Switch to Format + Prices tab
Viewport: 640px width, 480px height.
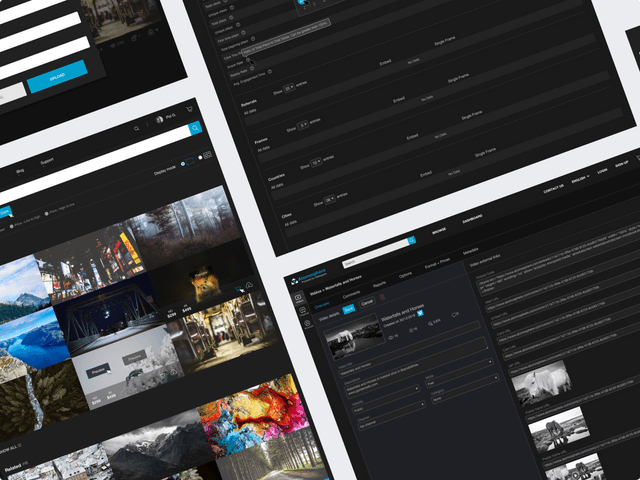pos(438,263)
